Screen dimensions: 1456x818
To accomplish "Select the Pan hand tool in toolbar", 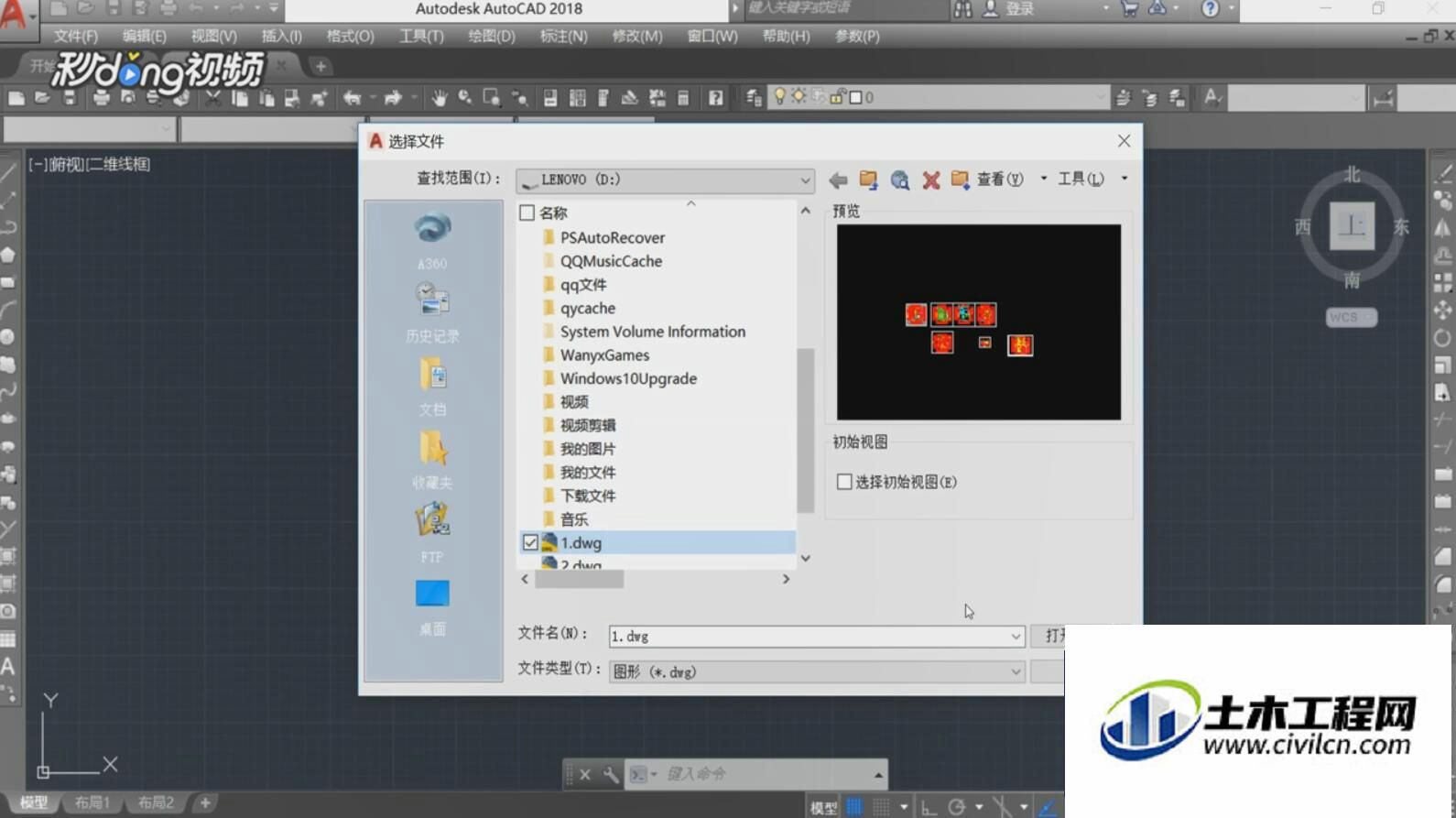I will click(440, 97).
